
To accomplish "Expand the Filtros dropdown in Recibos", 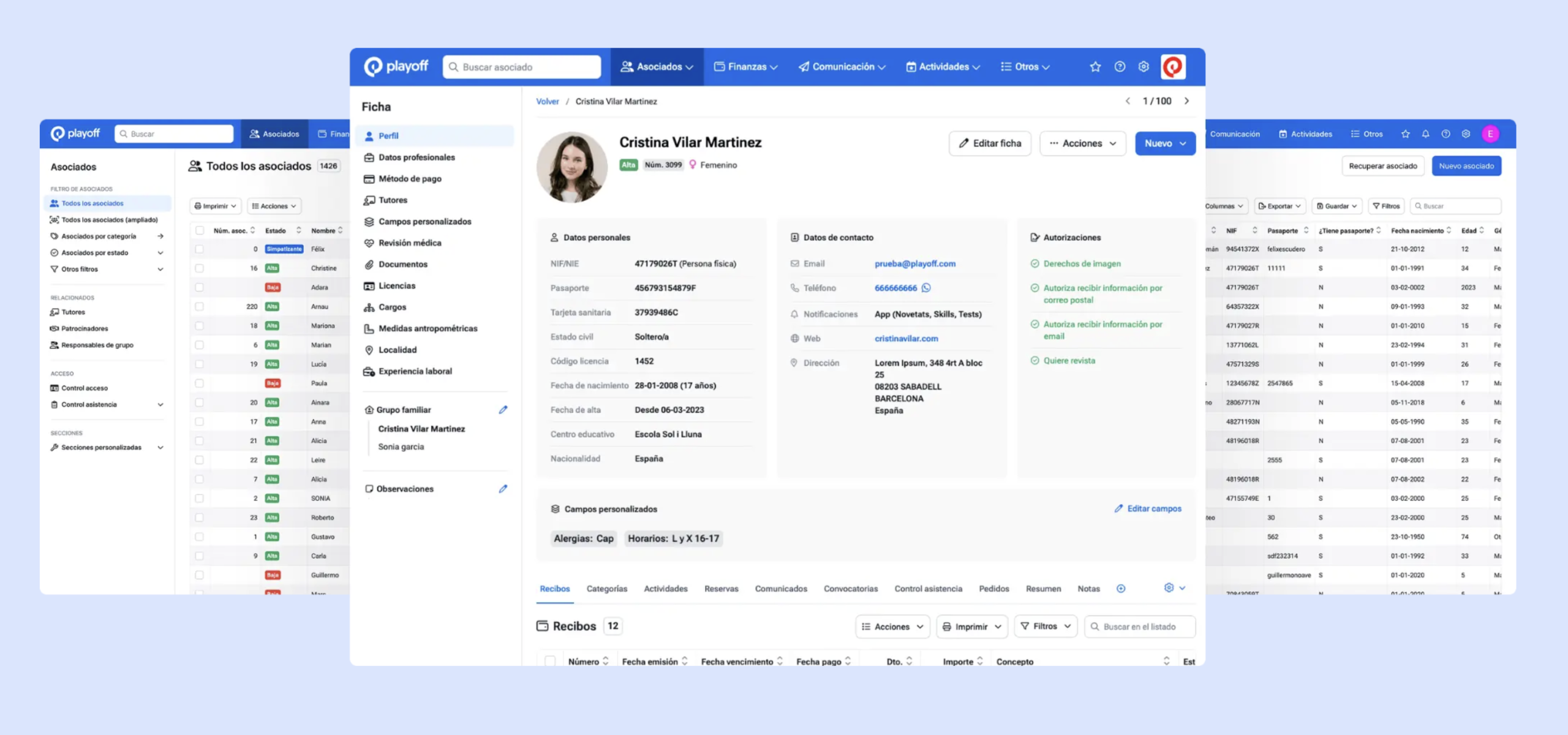I will click(x=1046, y=626).
